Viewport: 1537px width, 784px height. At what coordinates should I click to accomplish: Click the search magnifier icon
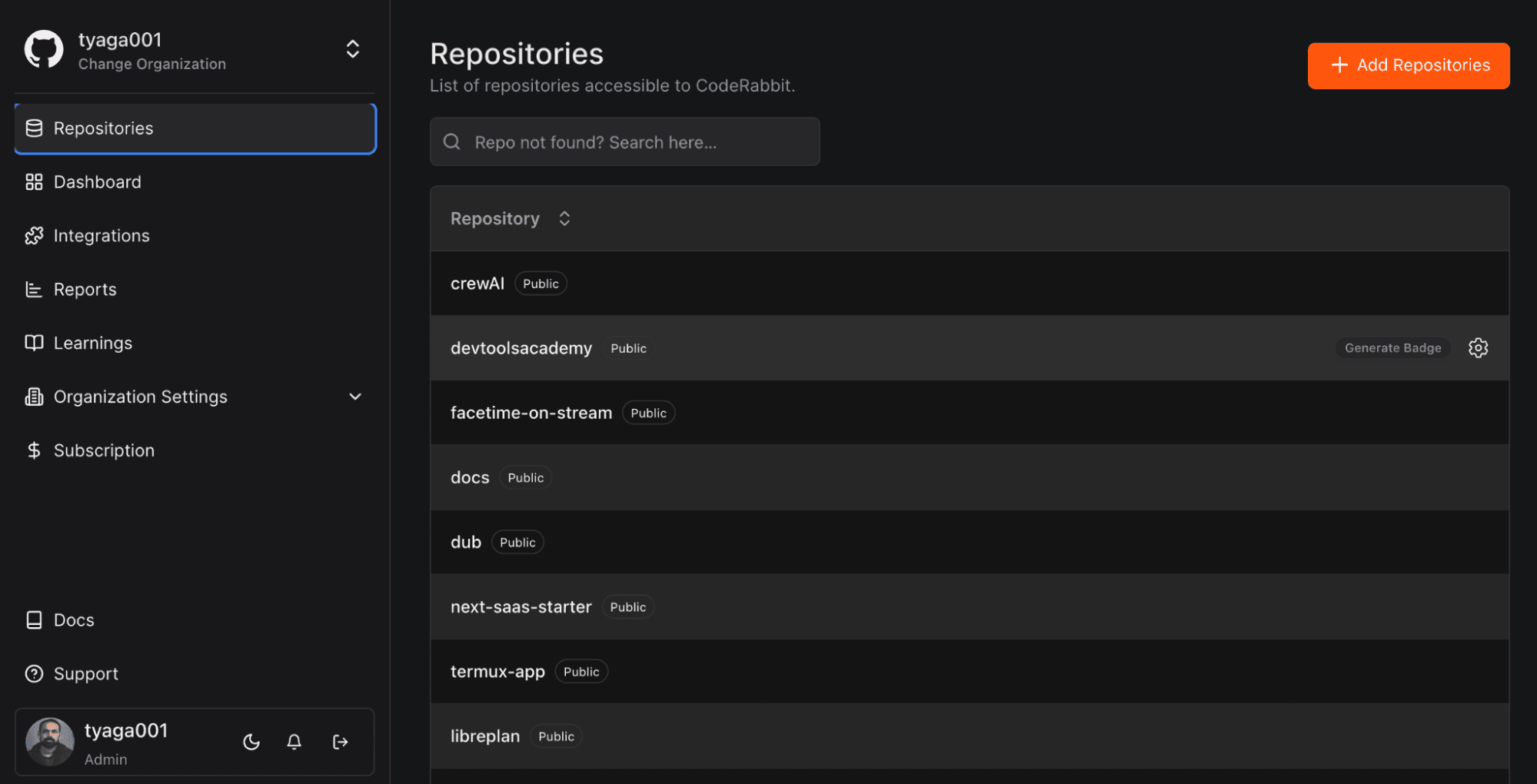tap(452, 142)
